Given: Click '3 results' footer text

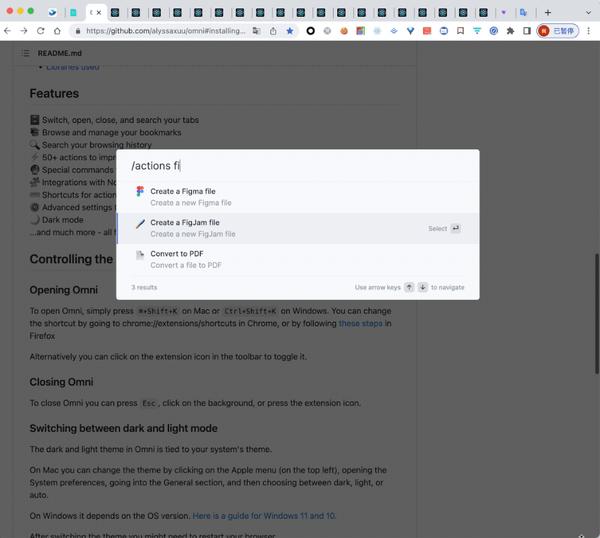Looking at the screenshot, I should pos(144,287).
